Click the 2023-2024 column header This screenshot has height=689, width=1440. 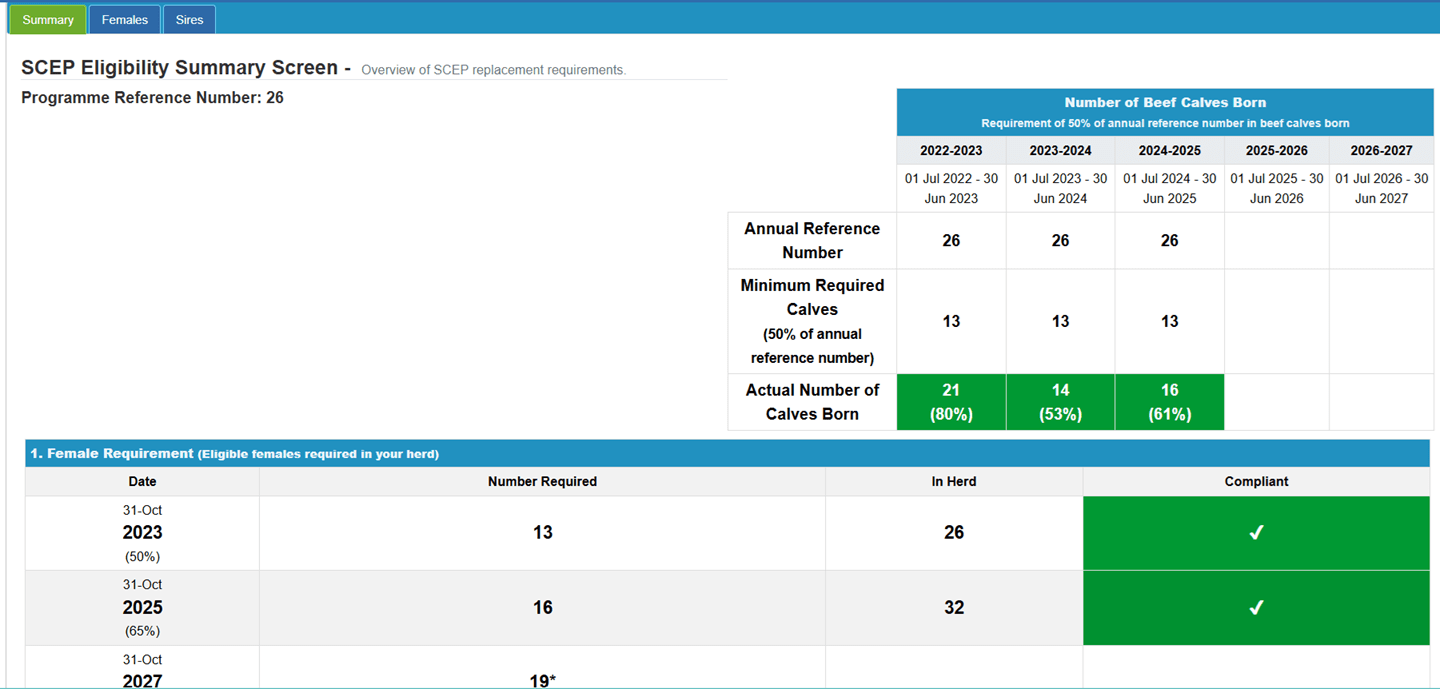pos(1060,150)
